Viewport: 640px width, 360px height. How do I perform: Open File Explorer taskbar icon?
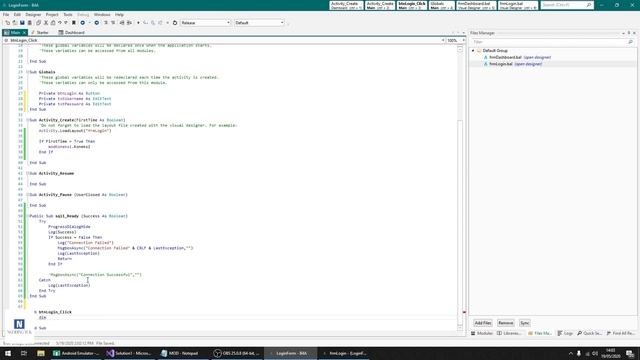click(x=41, y=353)
